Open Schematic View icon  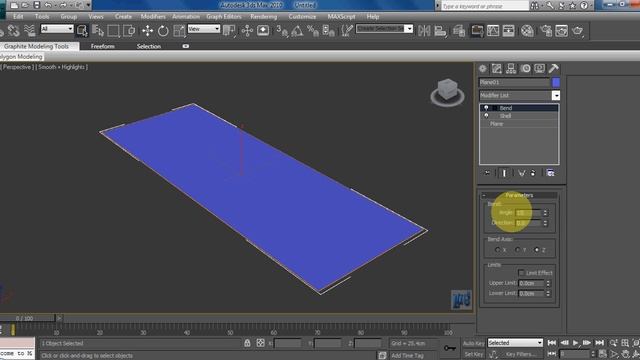coord(508,31)
